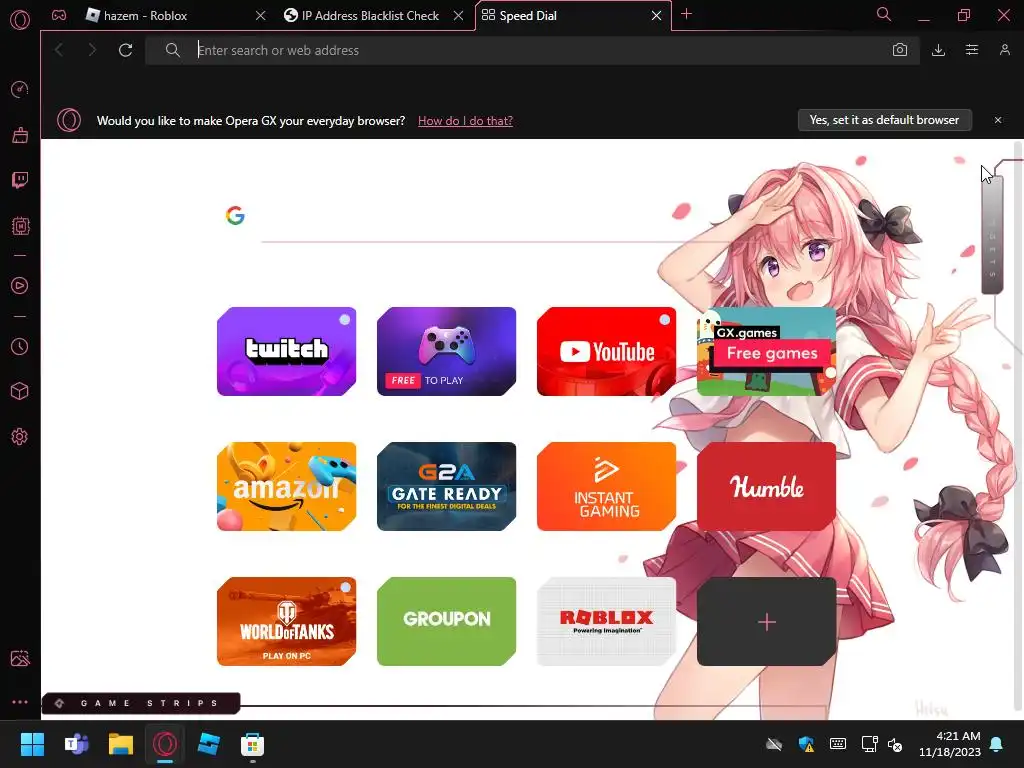Open Windows Security tray icon
This screenshot has height=768, width=1024.
coord(807,744)
